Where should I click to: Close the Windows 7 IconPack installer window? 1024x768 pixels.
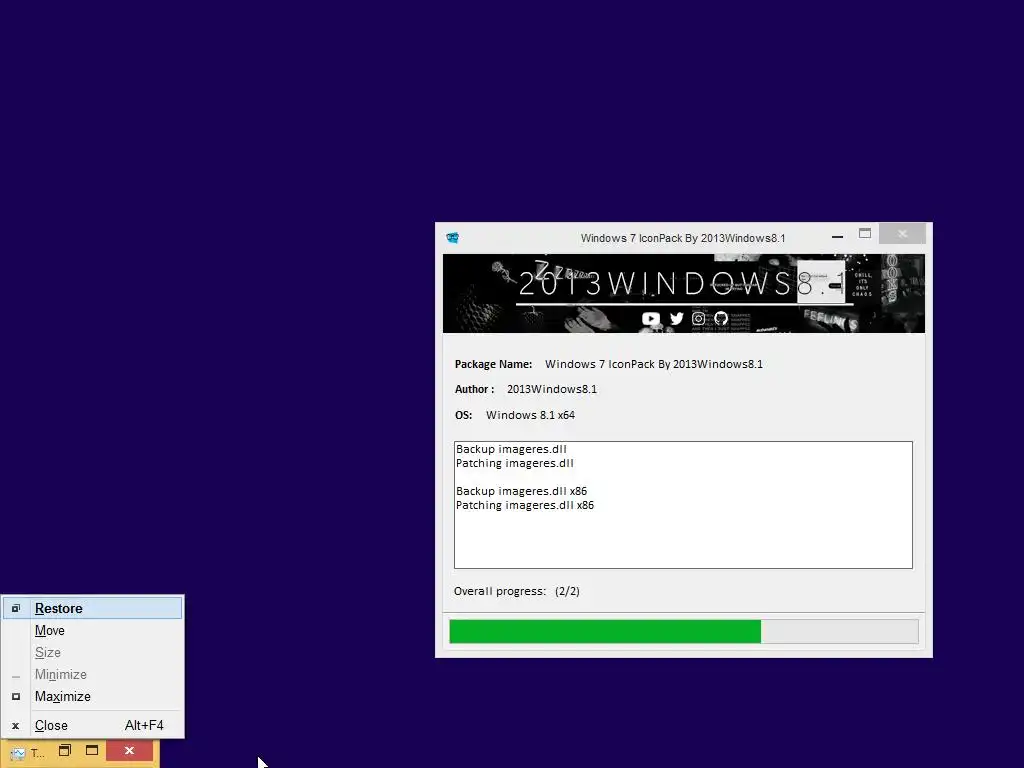(x=902, y=234)
